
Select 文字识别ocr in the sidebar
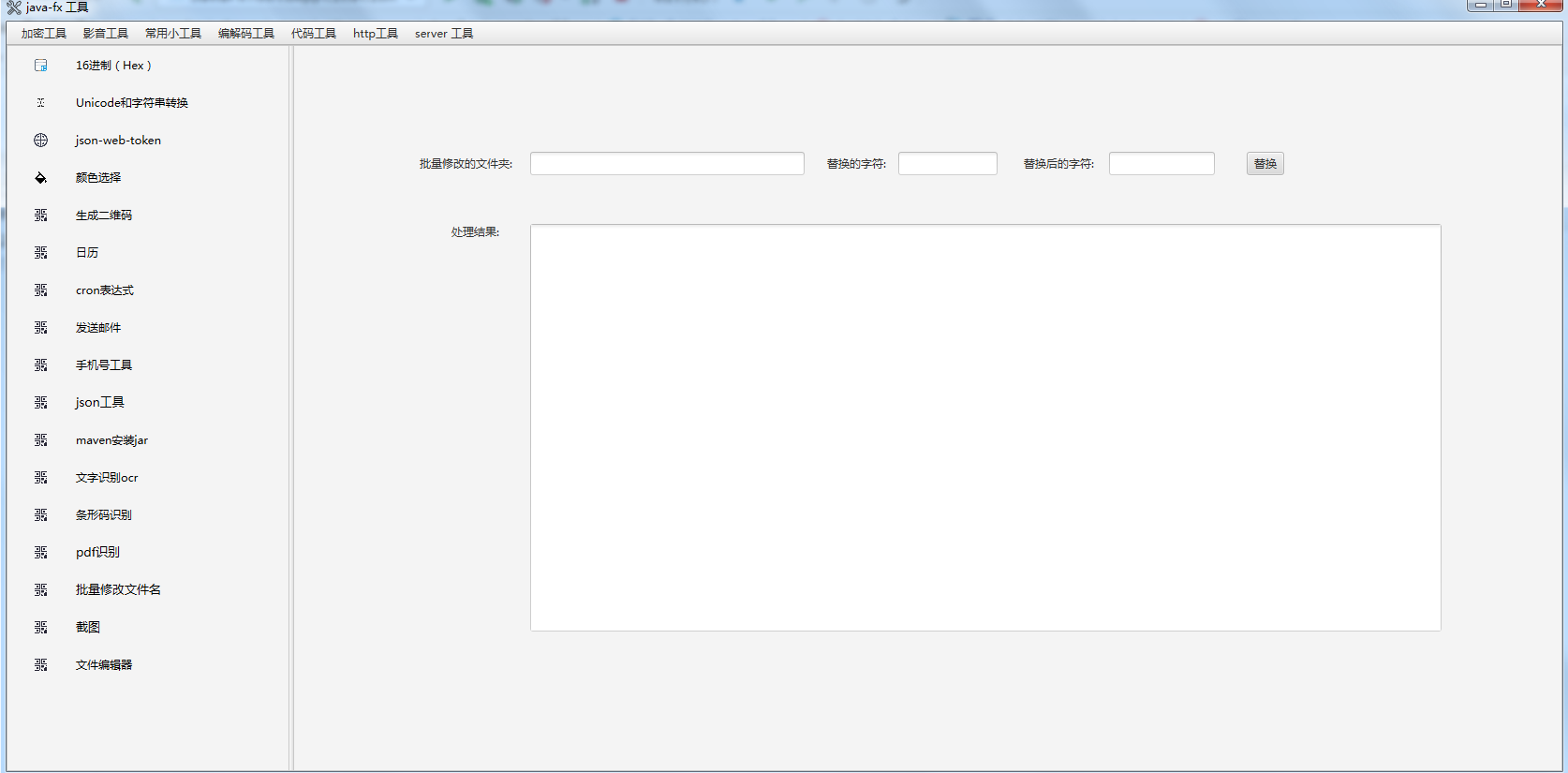click(107, 478)
